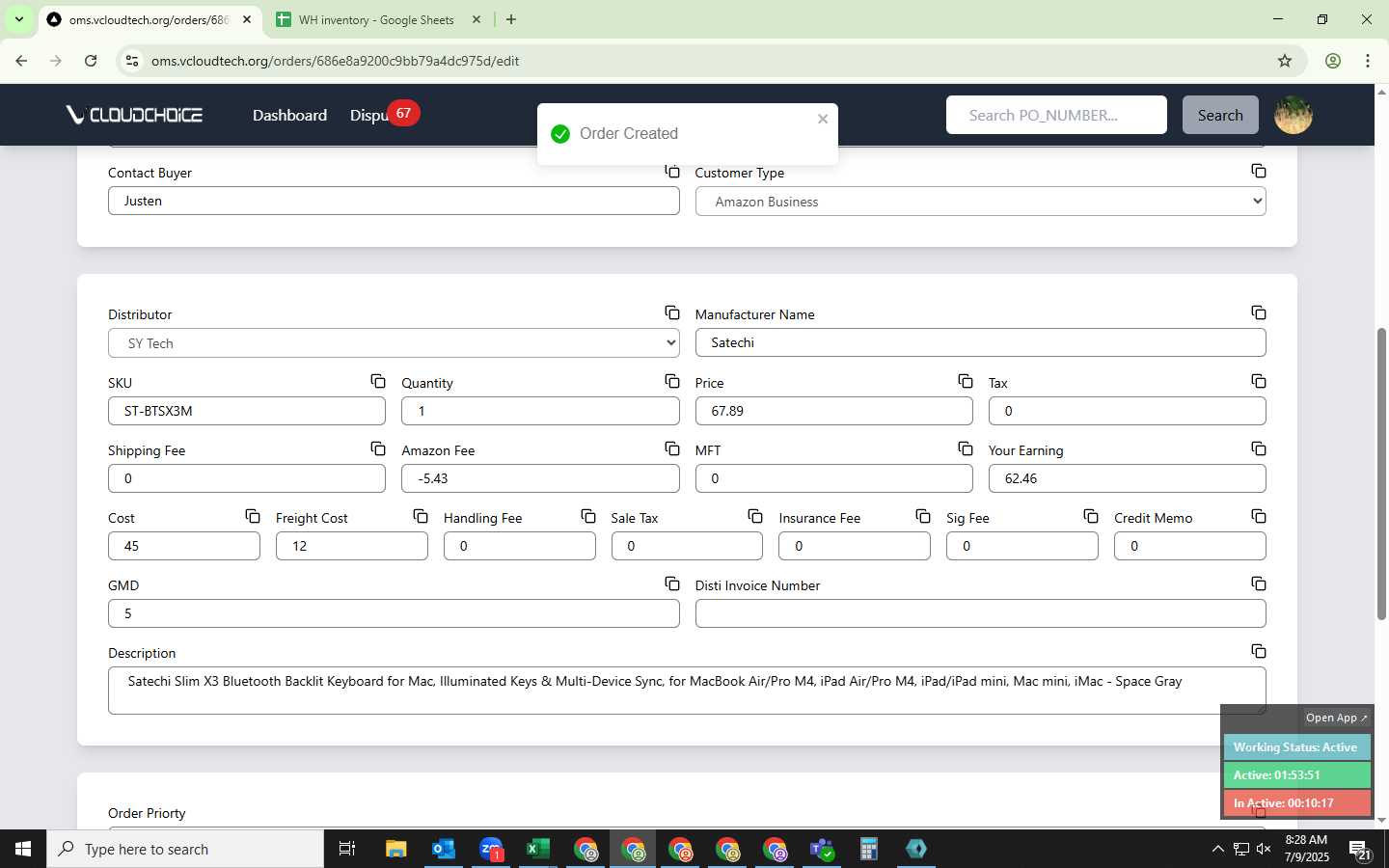This screenshot has height=868, width=1389.
Task: Copy the Cost field value
Action: 253,516
